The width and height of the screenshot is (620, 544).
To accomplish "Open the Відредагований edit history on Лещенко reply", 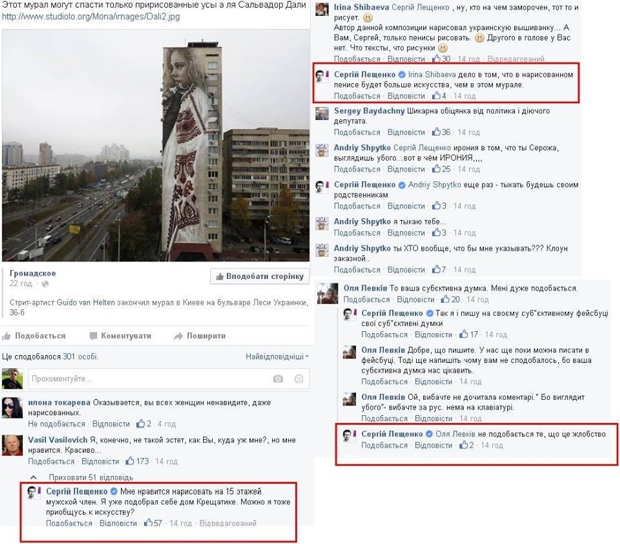I will [x=228, y=523].
